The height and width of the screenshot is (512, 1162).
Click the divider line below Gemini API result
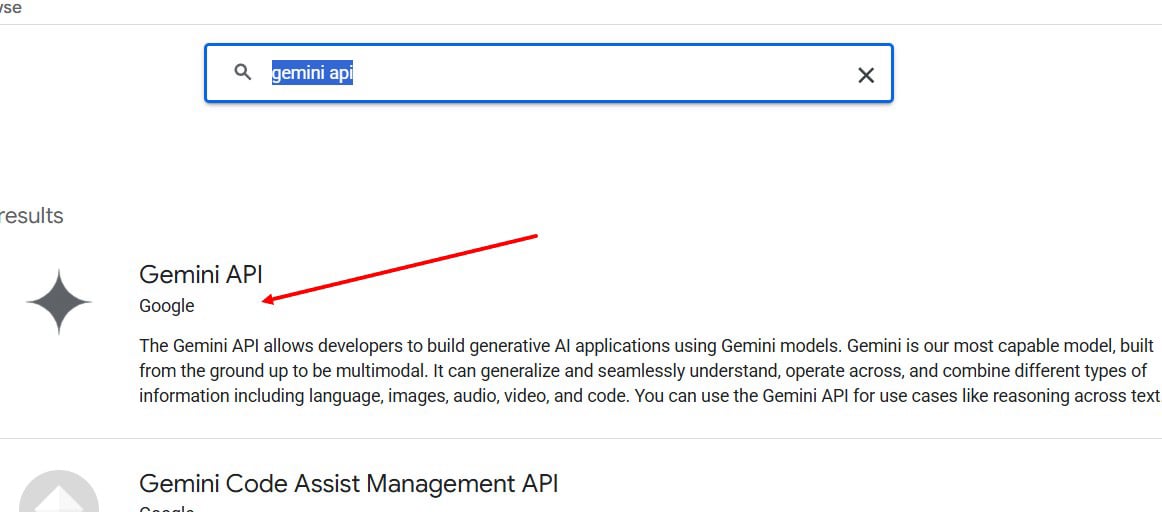581,438
